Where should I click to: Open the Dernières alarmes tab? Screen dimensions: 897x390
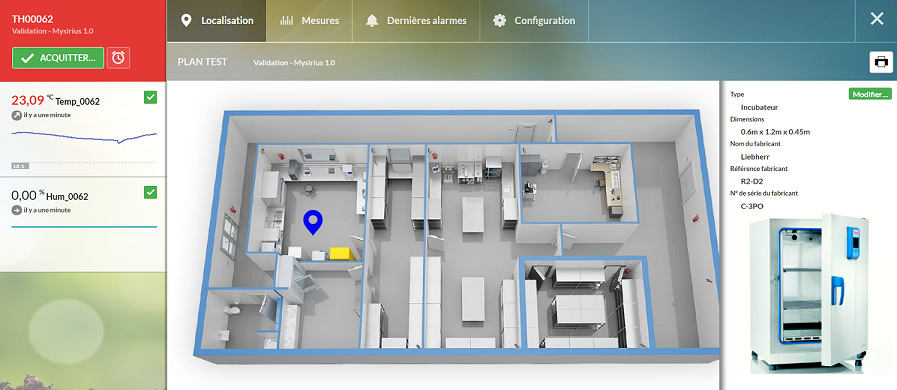click(416, 21)
